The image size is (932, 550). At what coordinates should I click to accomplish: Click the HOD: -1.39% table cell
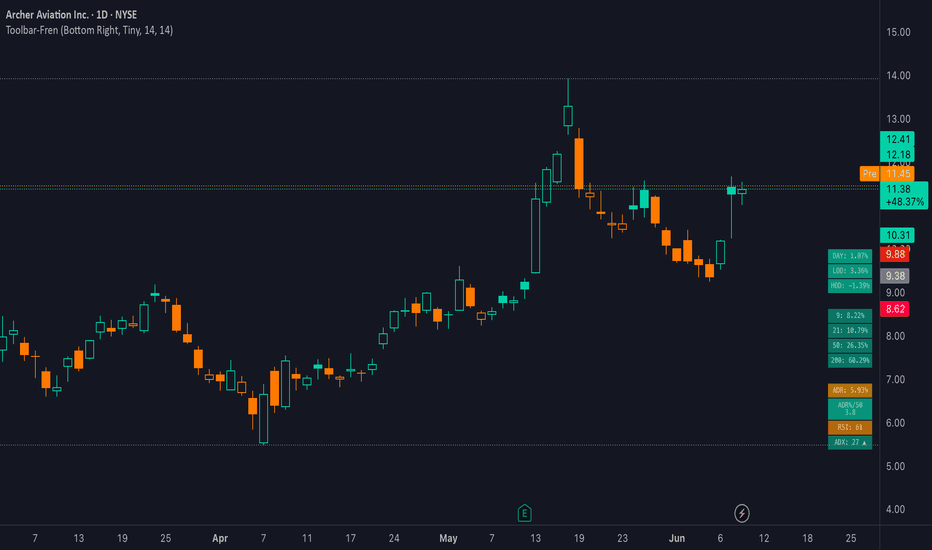coord(850,285)
